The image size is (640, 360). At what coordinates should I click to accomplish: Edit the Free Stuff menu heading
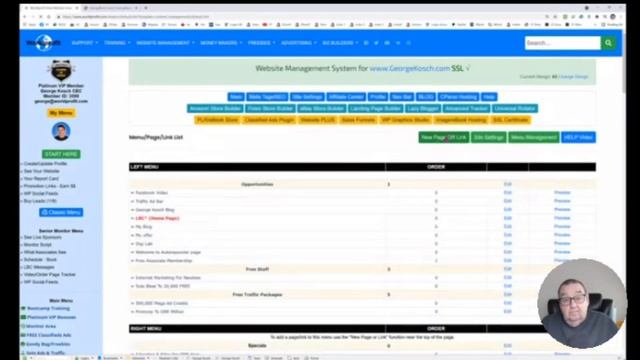(507, 269)
